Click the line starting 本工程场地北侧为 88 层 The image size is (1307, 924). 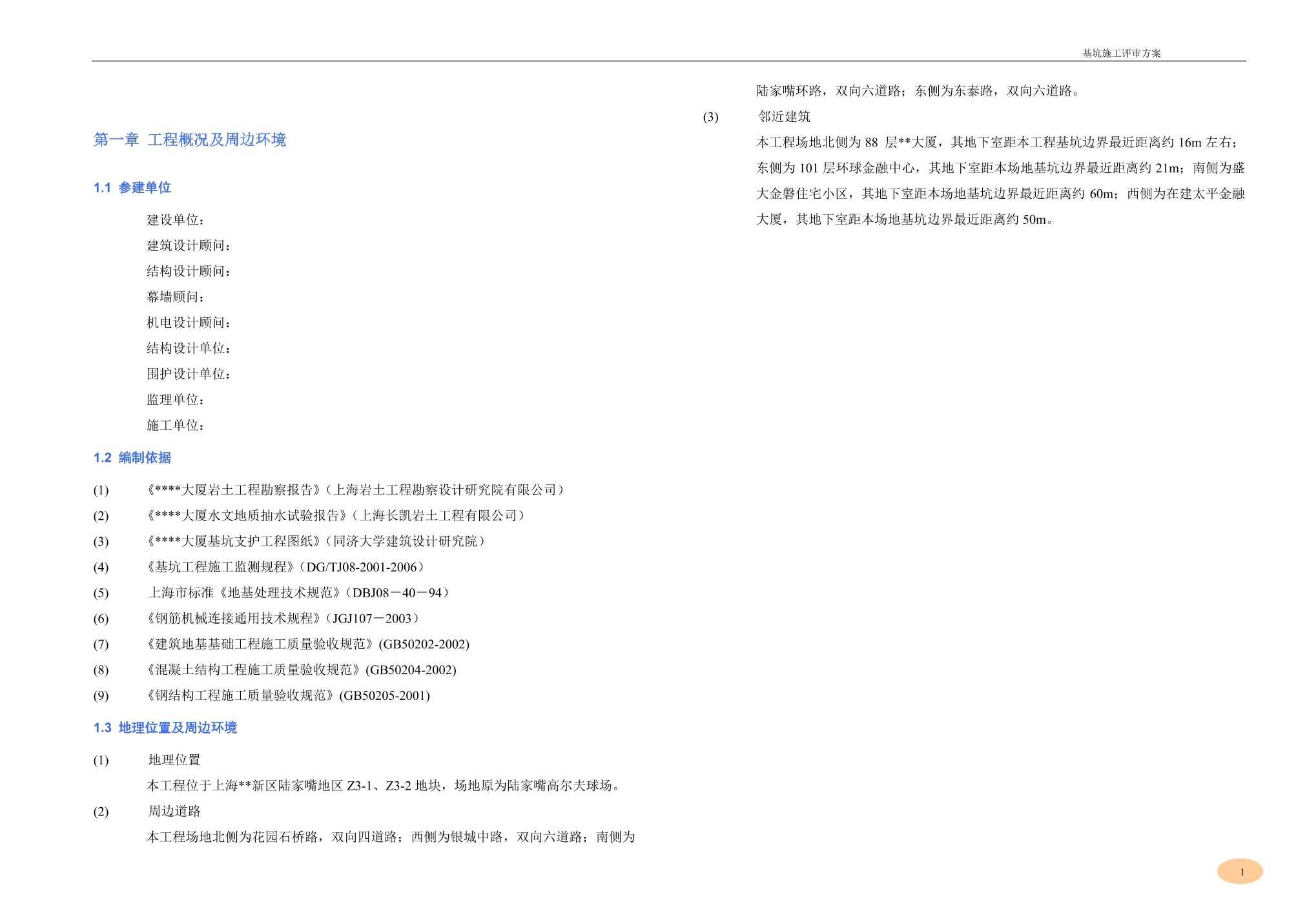coord(998,143)
